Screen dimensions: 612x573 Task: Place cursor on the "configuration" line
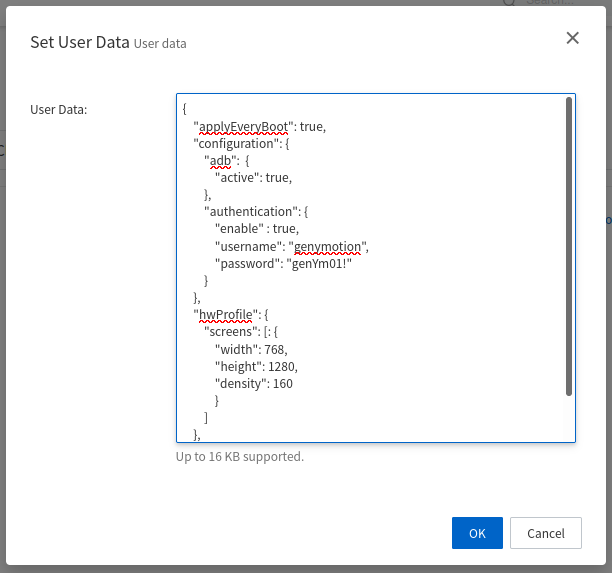tap(241, 143)
